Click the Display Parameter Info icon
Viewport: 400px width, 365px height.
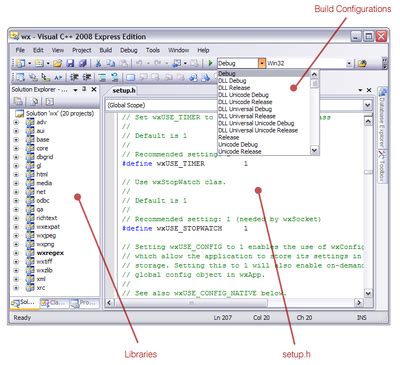pyautogui.click(x=33, y=77)
